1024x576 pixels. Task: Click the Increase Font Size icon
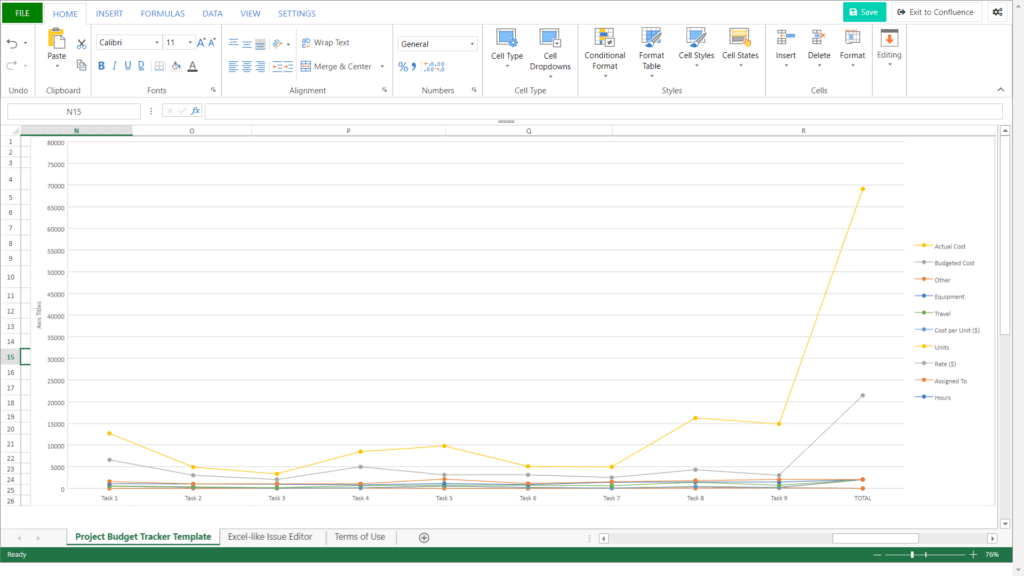[201, 43]
